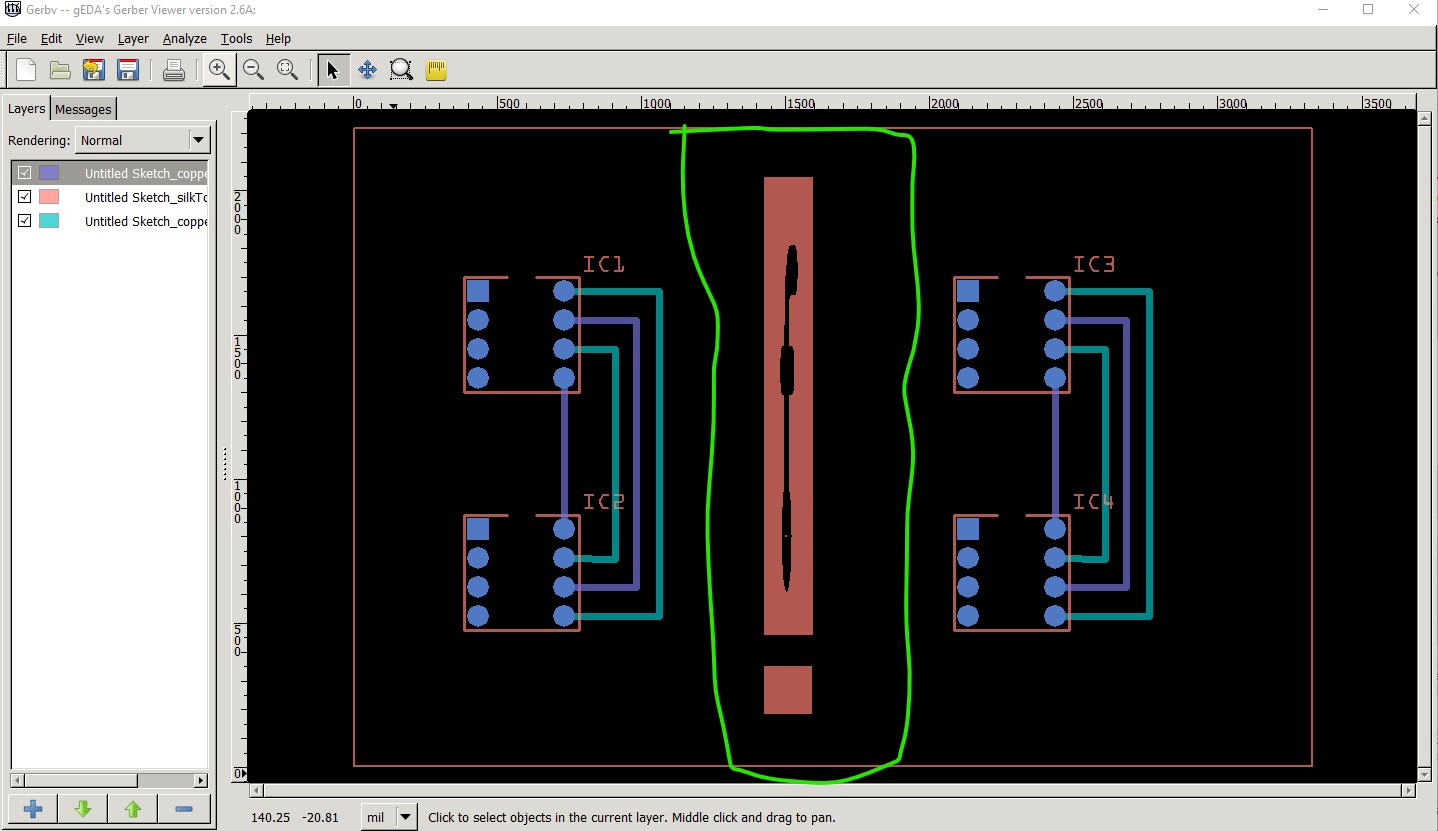Zoom in with the plus magnifier
Viewport: 1438px width, 831px height.
coord(219,70)
